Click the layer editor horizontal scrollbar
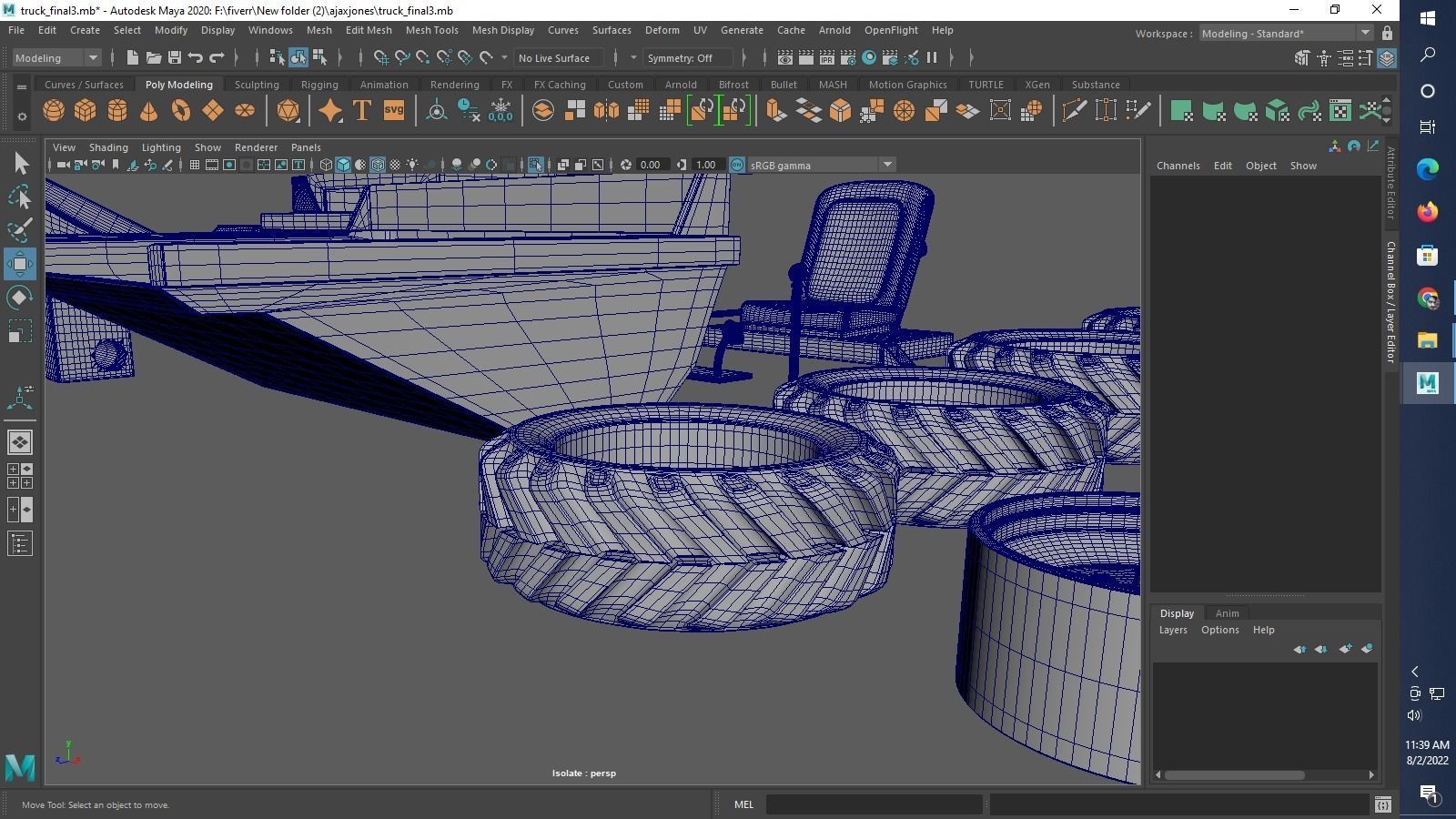Screen dimensions: 1456x819 coord(1234,775)
